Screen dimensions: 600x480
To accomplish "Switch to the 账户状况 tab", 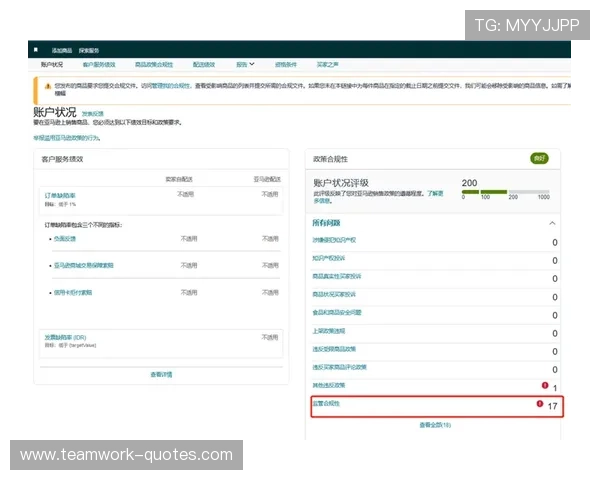I will point(51,64).
